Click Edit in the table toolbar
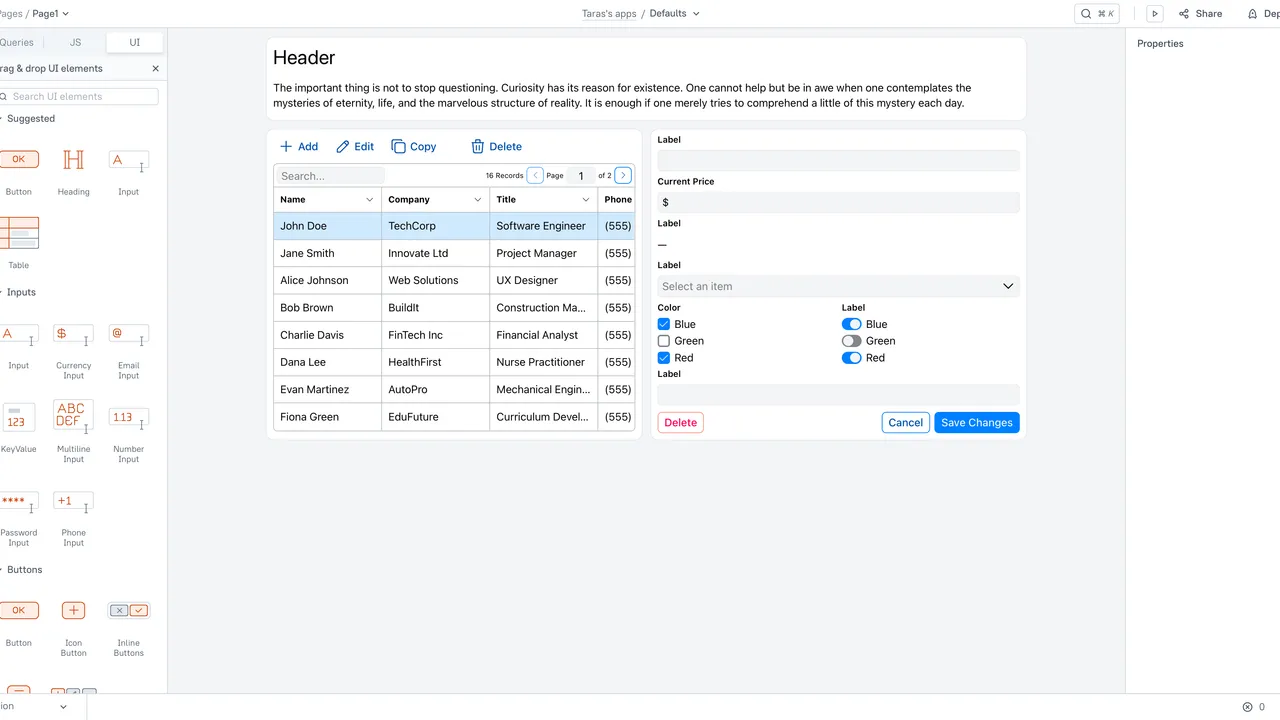The image size is (1280, 720). pos(355,146)
